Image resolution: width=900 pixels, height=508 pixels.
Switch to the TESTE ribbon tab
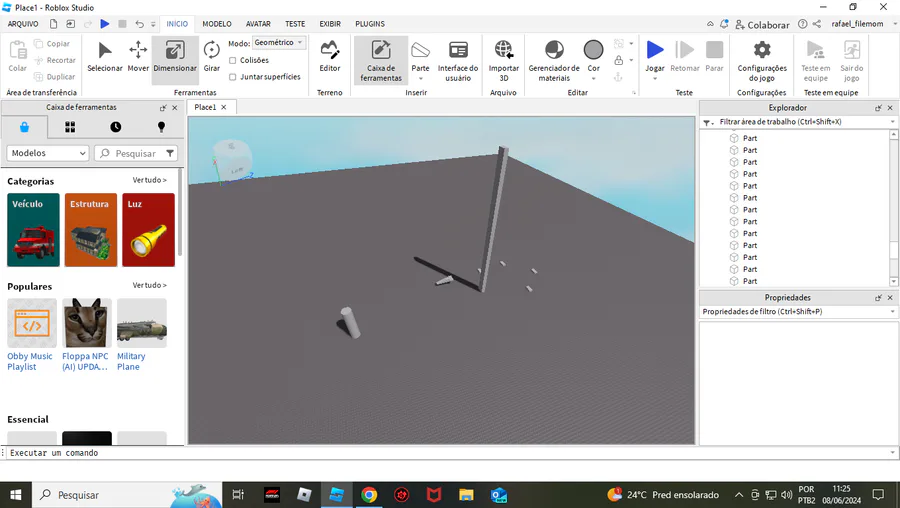pyautogui.click(x=295, y=24)
